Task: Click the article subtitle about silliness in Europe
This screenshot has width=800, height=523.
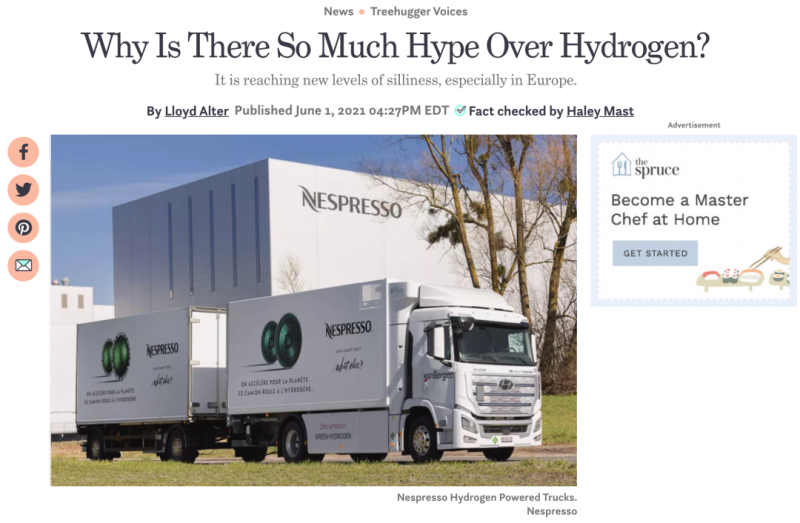Action: click(x=395, y=80)
